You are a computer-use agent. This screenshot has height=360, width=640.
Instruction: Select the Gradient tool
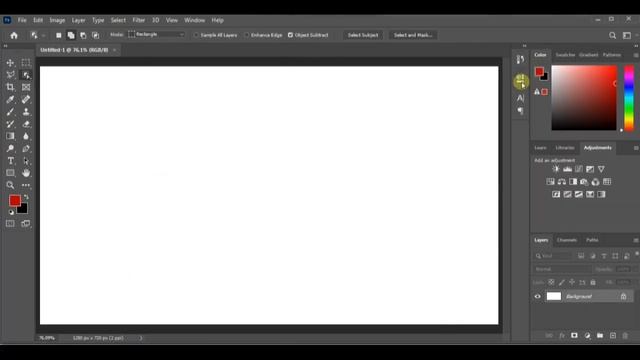[10, 136]
